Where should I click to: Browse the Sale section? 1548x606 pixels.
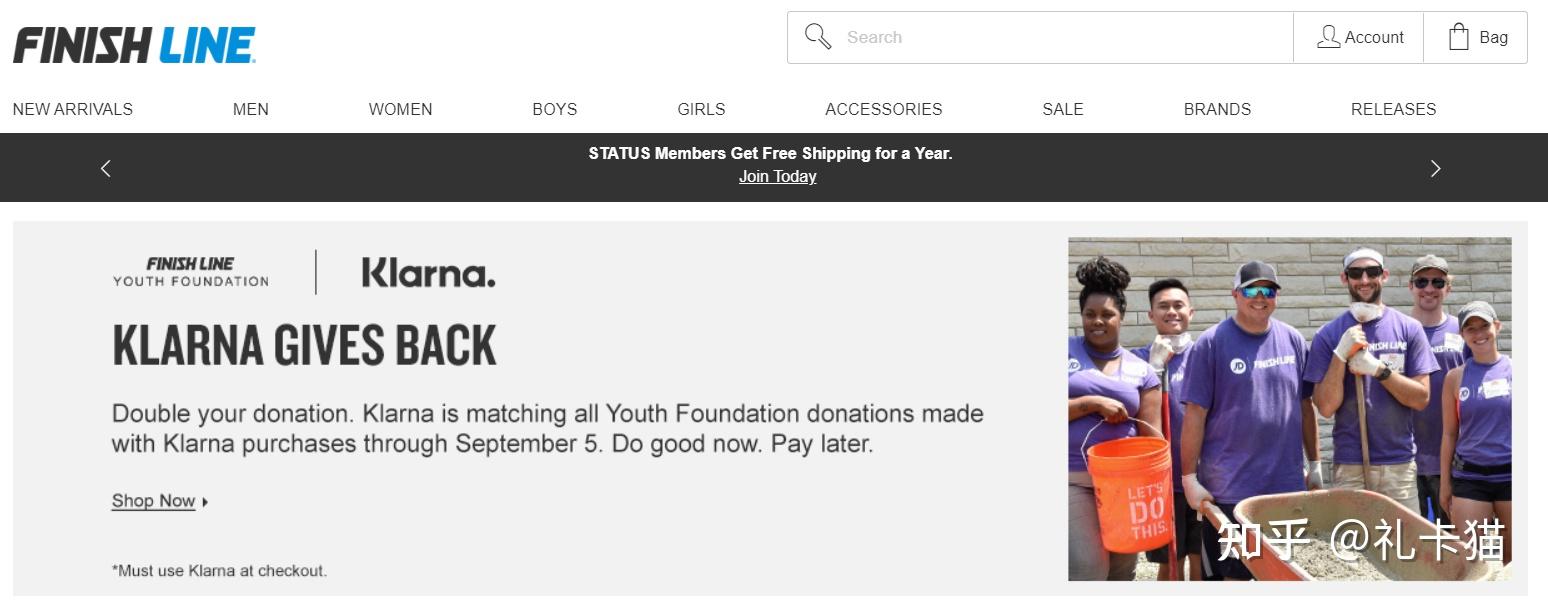(x=1062, y=109)
